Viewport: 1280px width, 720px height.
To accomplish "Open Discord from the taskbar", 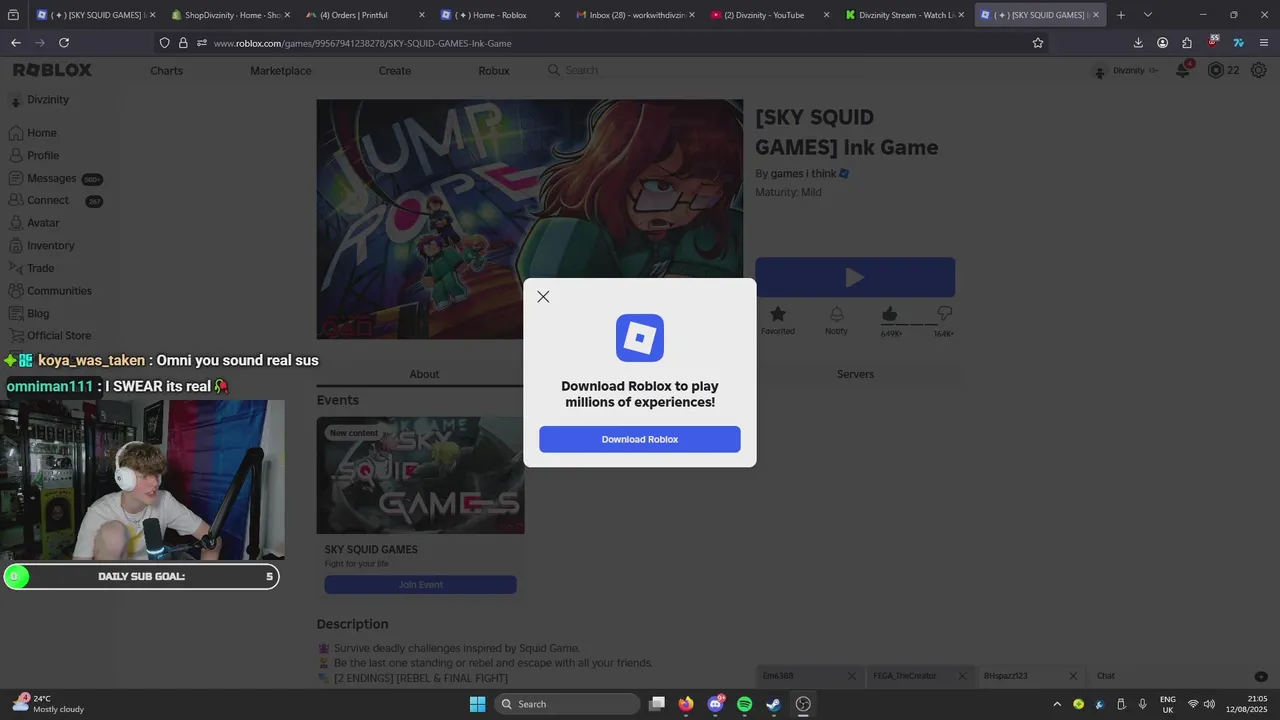I will [x=715, y=704].
